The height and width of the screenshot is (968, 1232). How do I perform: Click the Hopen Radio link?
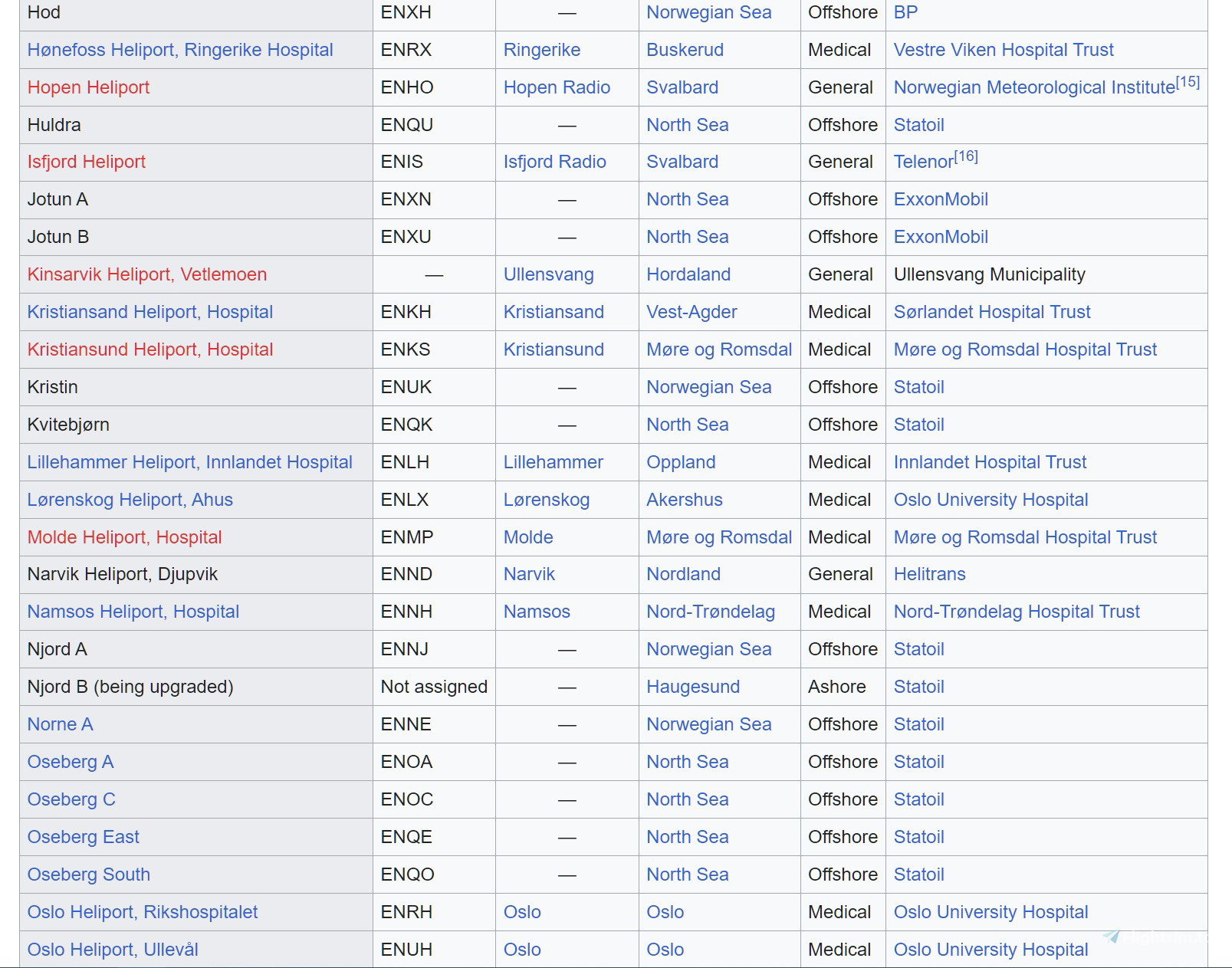pyautogui.click(x=557, y=87)
